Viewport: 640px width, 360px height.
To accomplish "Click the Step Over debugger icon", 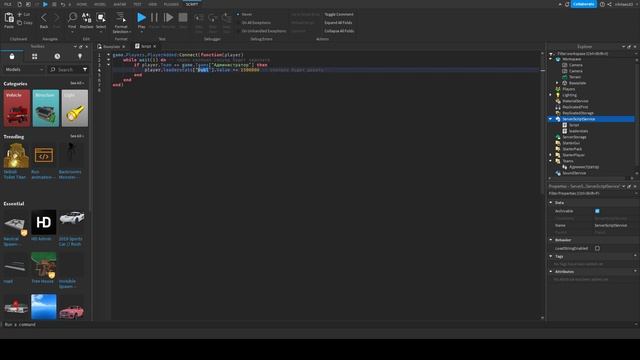I will pyautogui.click(x=213, y=18).
